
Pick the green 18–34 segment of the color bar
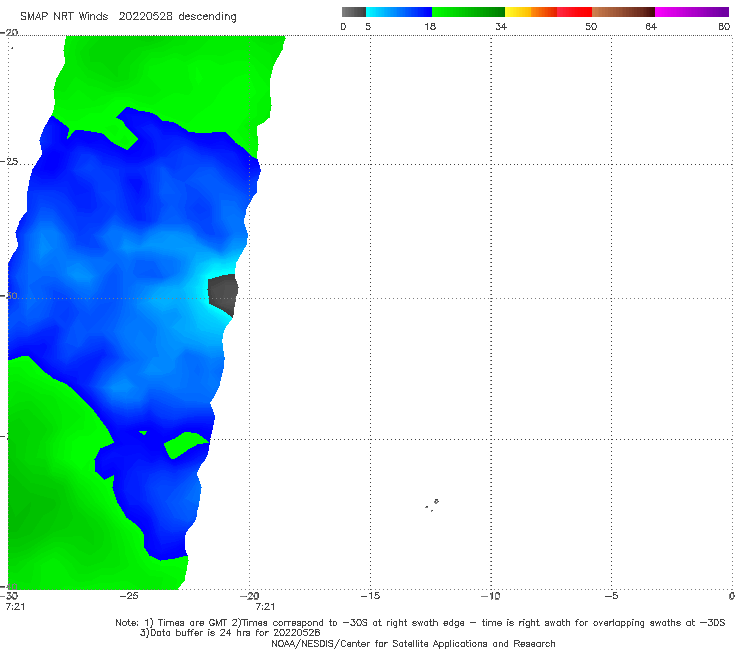[468, 12]
